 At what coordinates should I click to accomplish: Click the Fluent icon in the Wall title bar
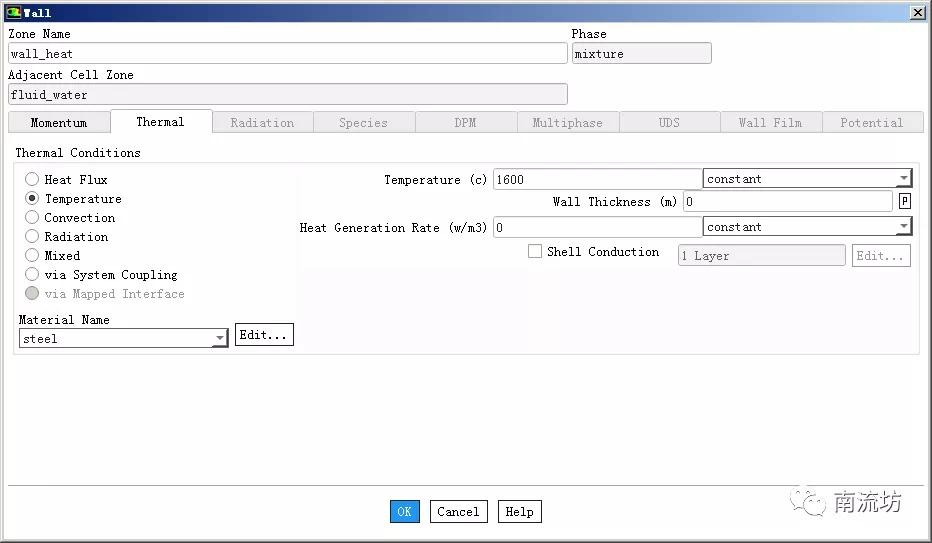(13, 12)
